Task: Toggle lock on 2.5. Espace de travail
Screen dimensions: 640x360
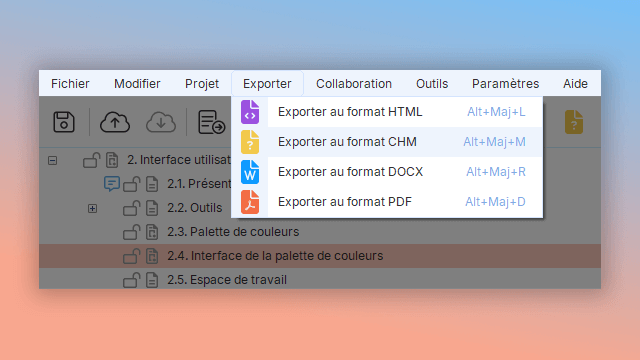Action: coord(131,280)
